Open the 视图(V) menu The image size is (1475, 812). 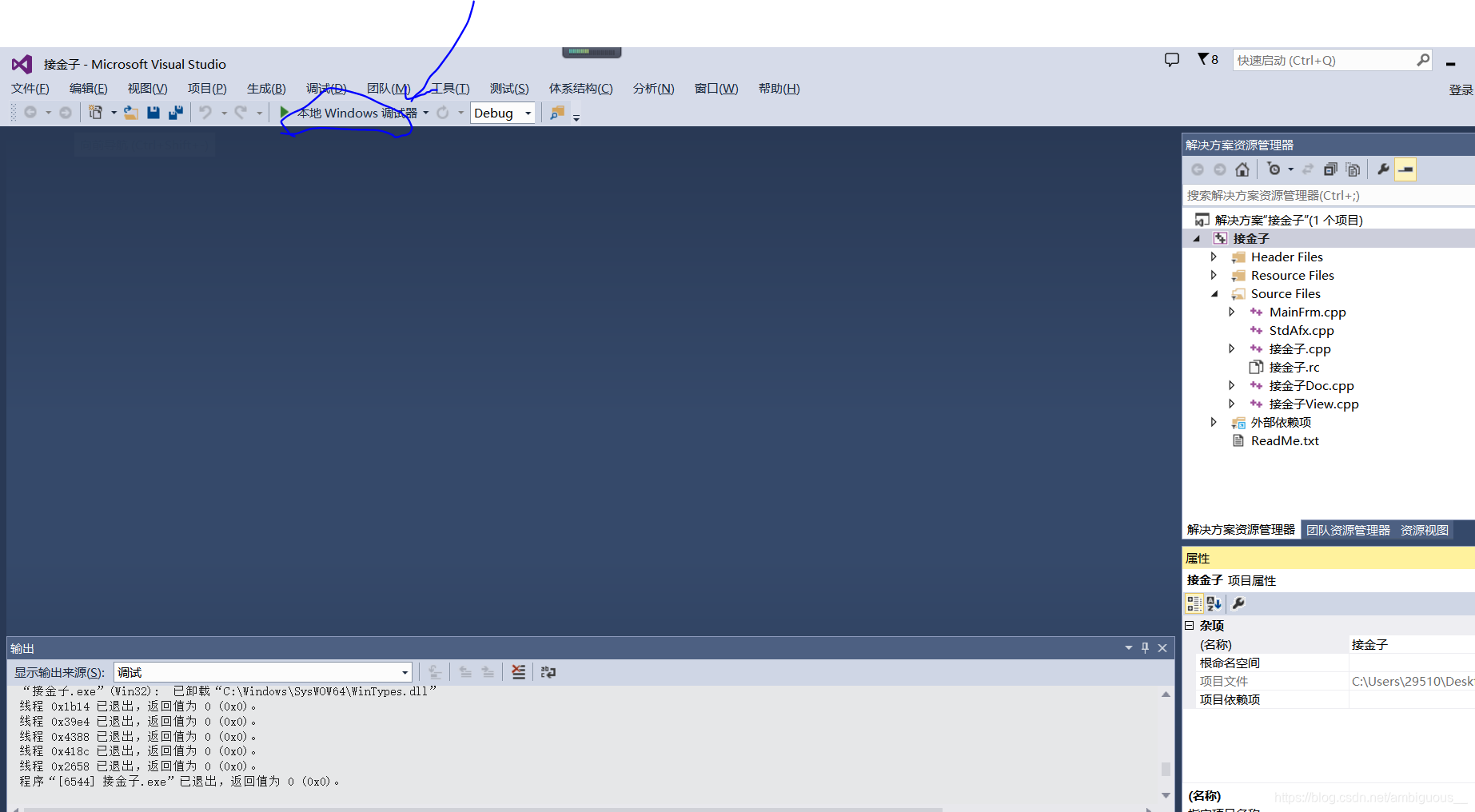[148, 88]
